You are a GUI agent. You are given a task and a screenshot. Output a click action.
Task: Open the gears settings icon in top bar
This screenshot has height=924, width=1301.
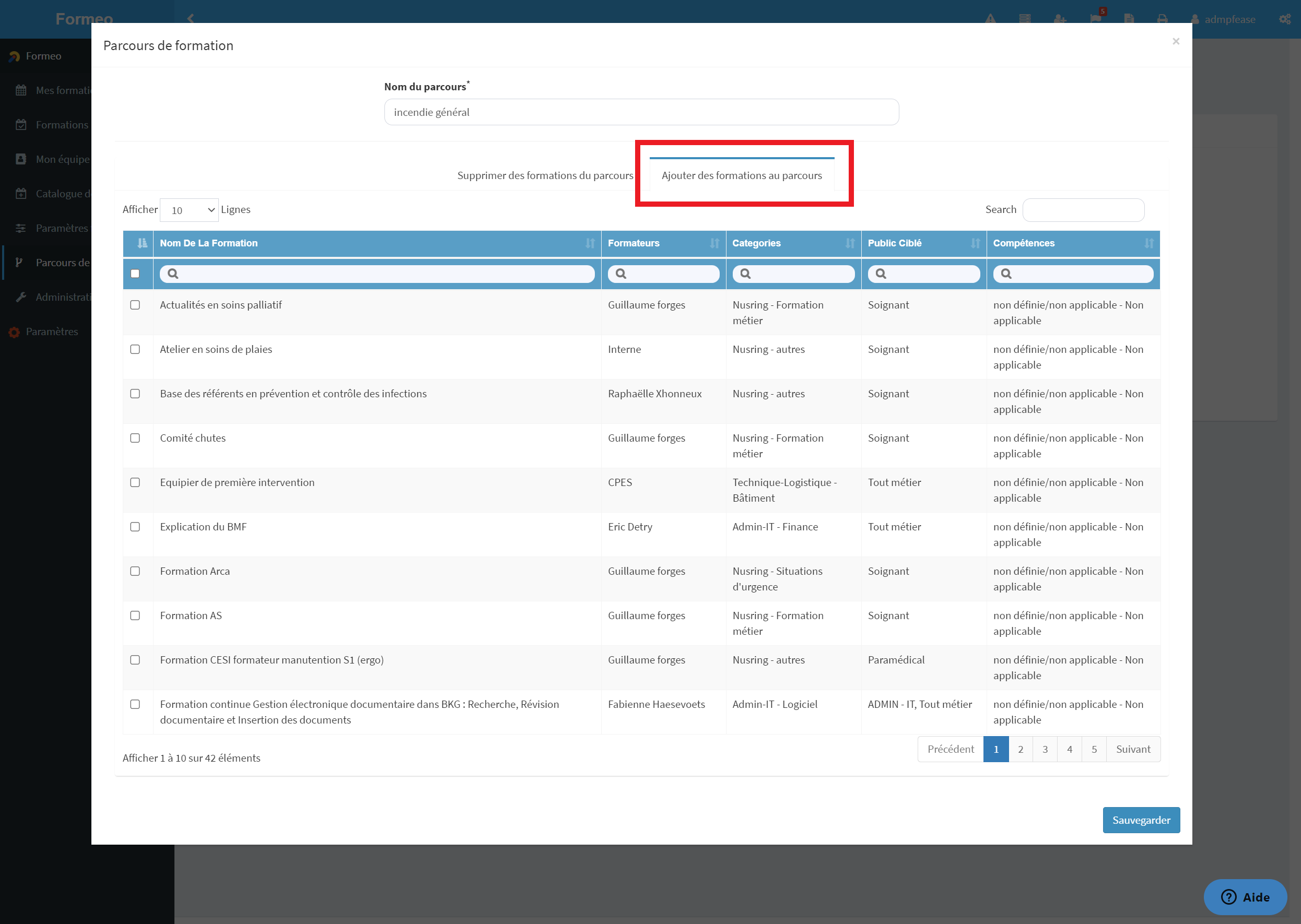[x=1284, y=19]
